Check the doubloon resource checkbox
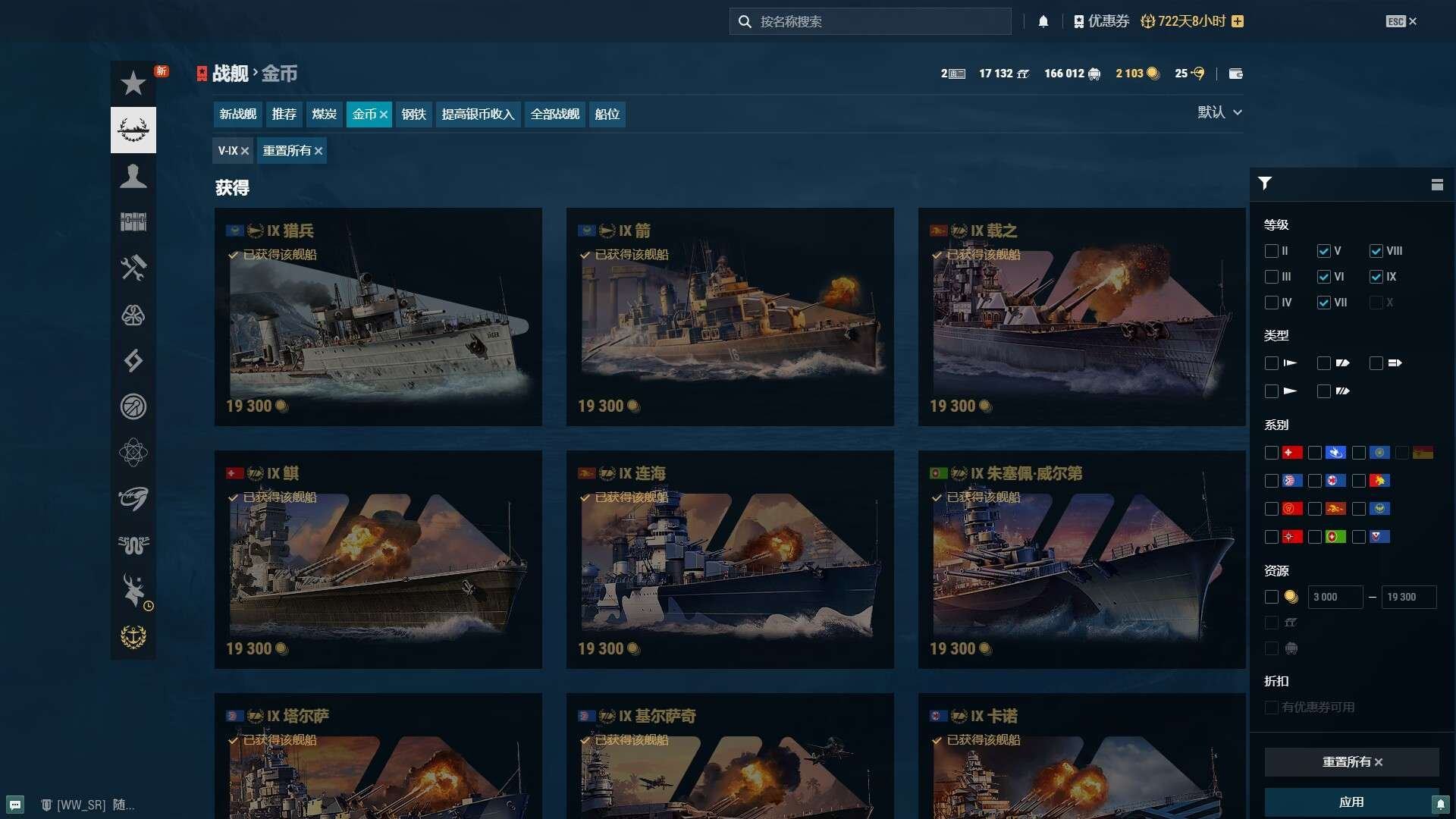1456x819 pixels. click(x=1271, y=597)
